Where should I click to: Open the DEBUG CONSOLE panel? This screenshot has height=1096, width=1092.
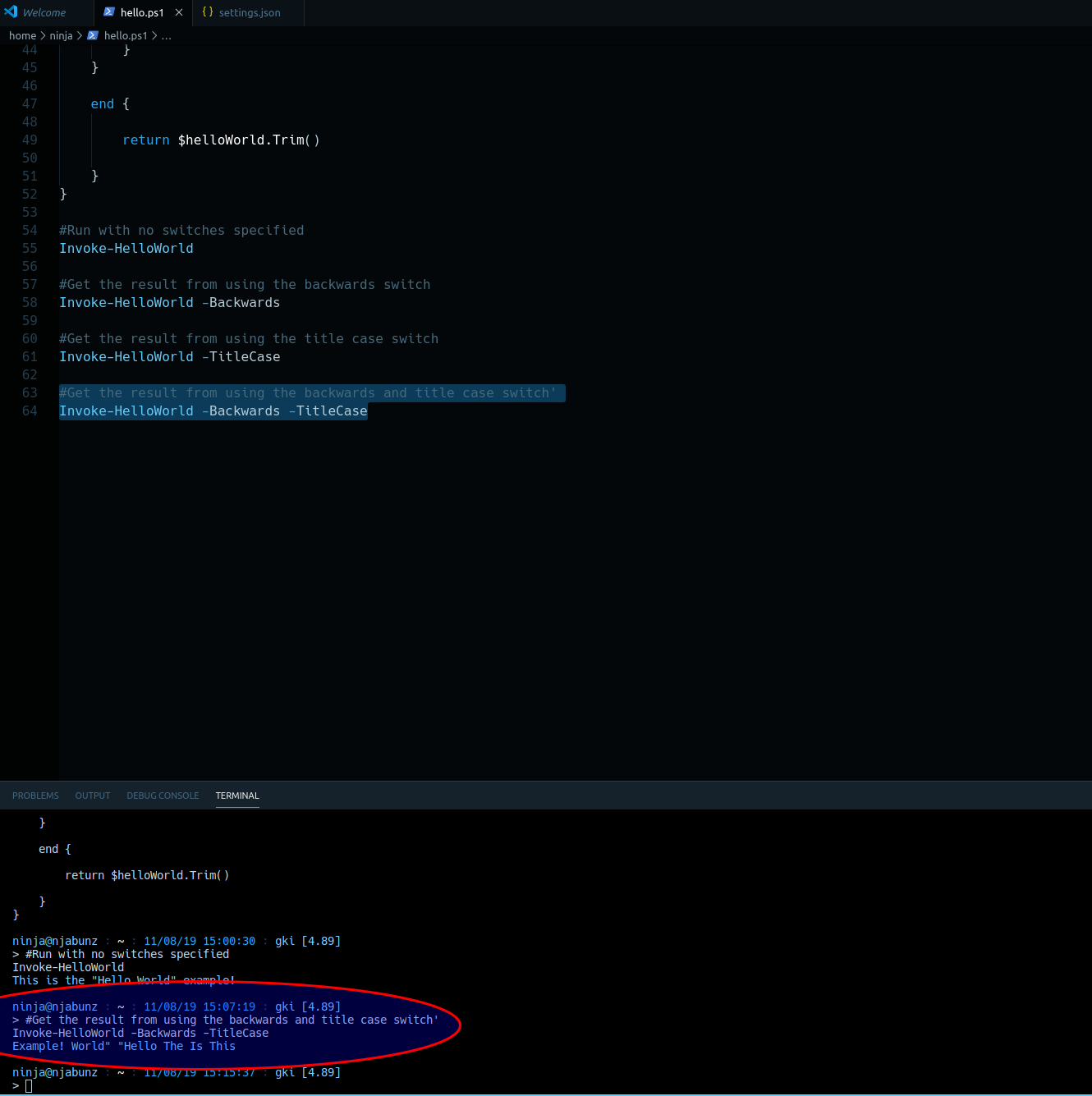163,796
